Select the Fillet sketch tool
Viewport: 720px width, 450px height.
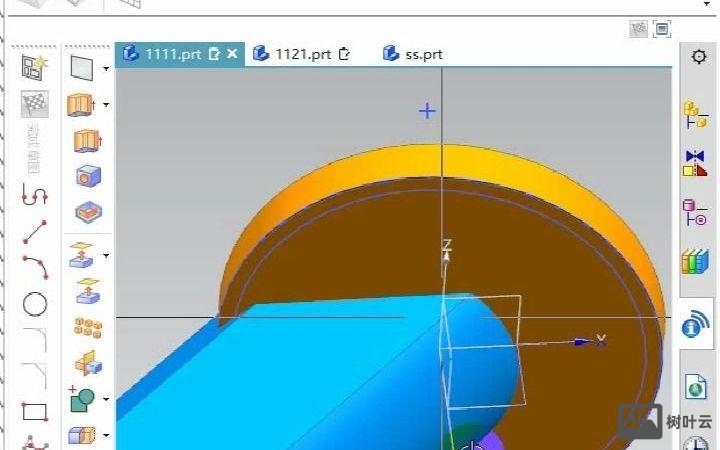35,339
